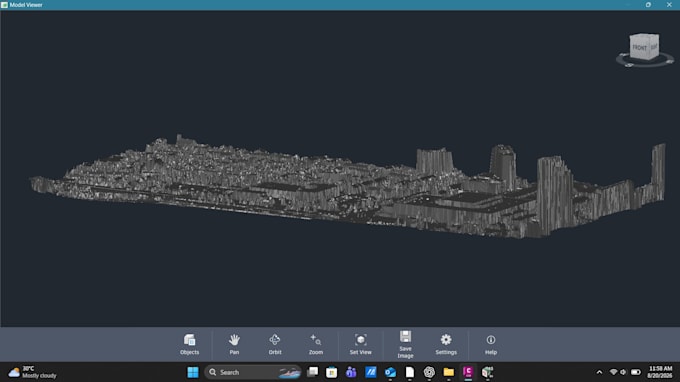Click Save Image floppy disk icon

click(405, 336)
